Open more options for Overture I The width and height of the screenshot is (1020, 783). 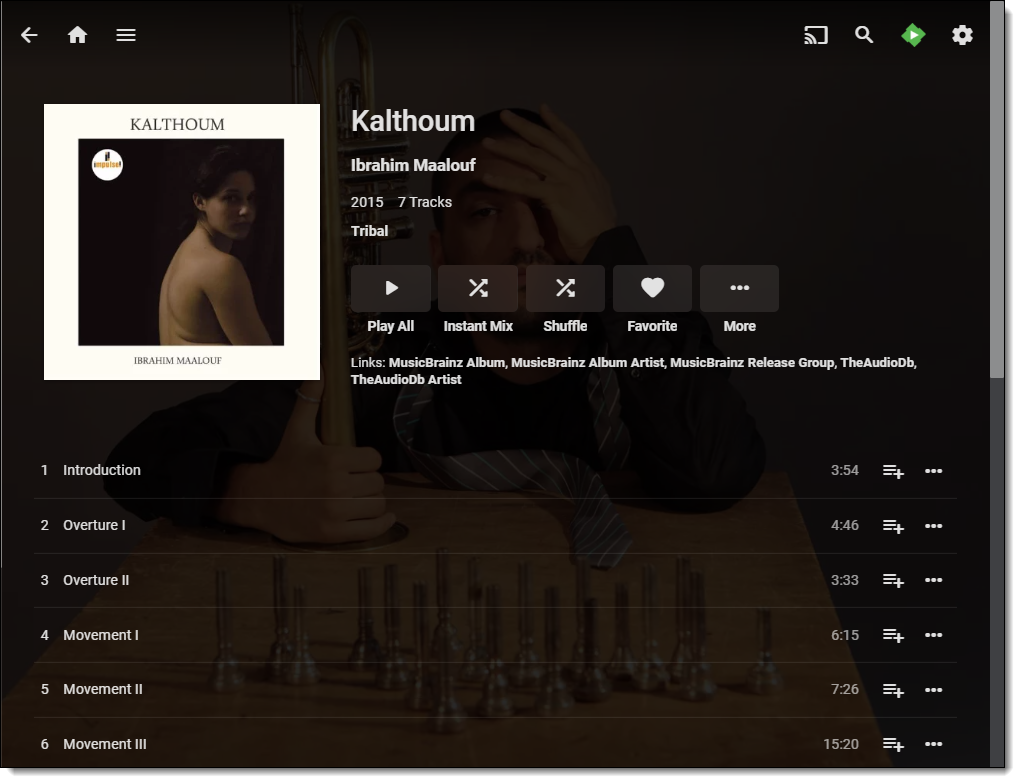pos(933,525)
